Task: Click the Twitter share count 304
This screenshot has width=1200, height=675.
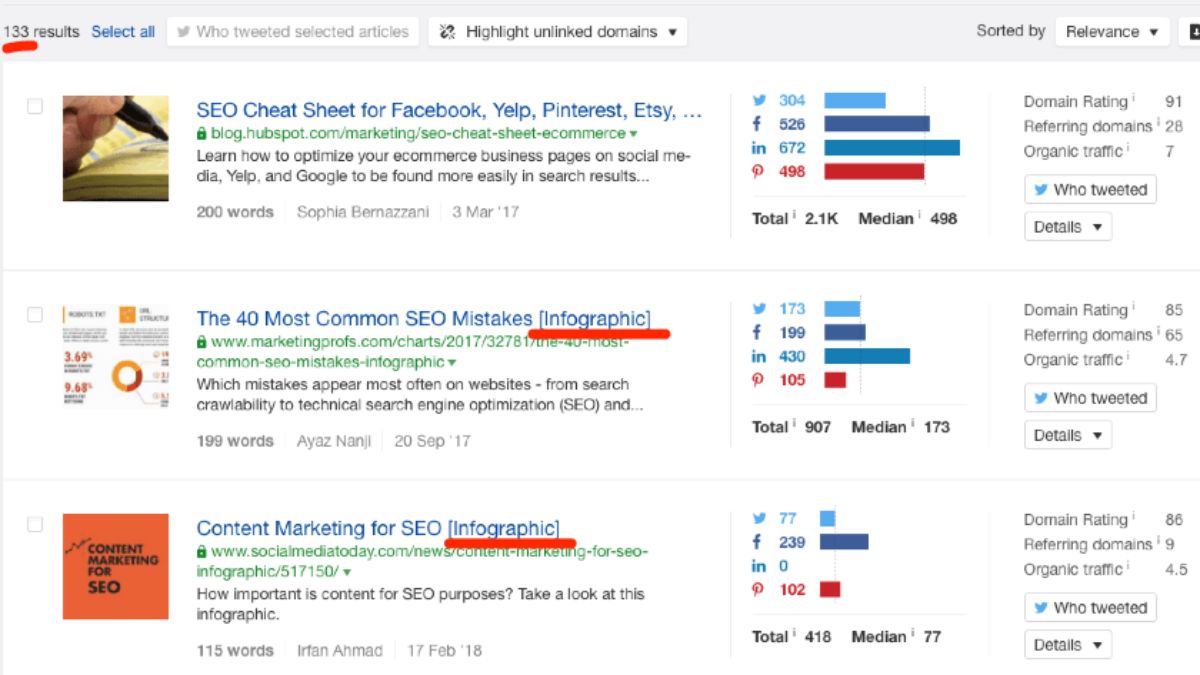Action: tap(792, 100)
